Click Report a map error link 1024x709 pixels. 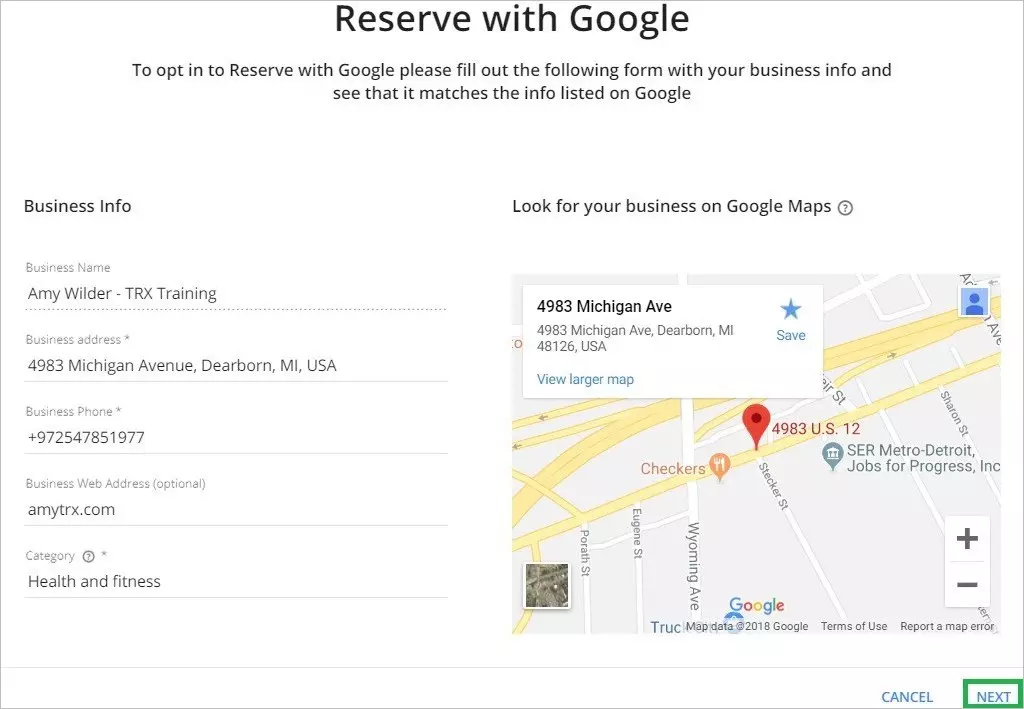pyautogui.click(x=947, y=626)
